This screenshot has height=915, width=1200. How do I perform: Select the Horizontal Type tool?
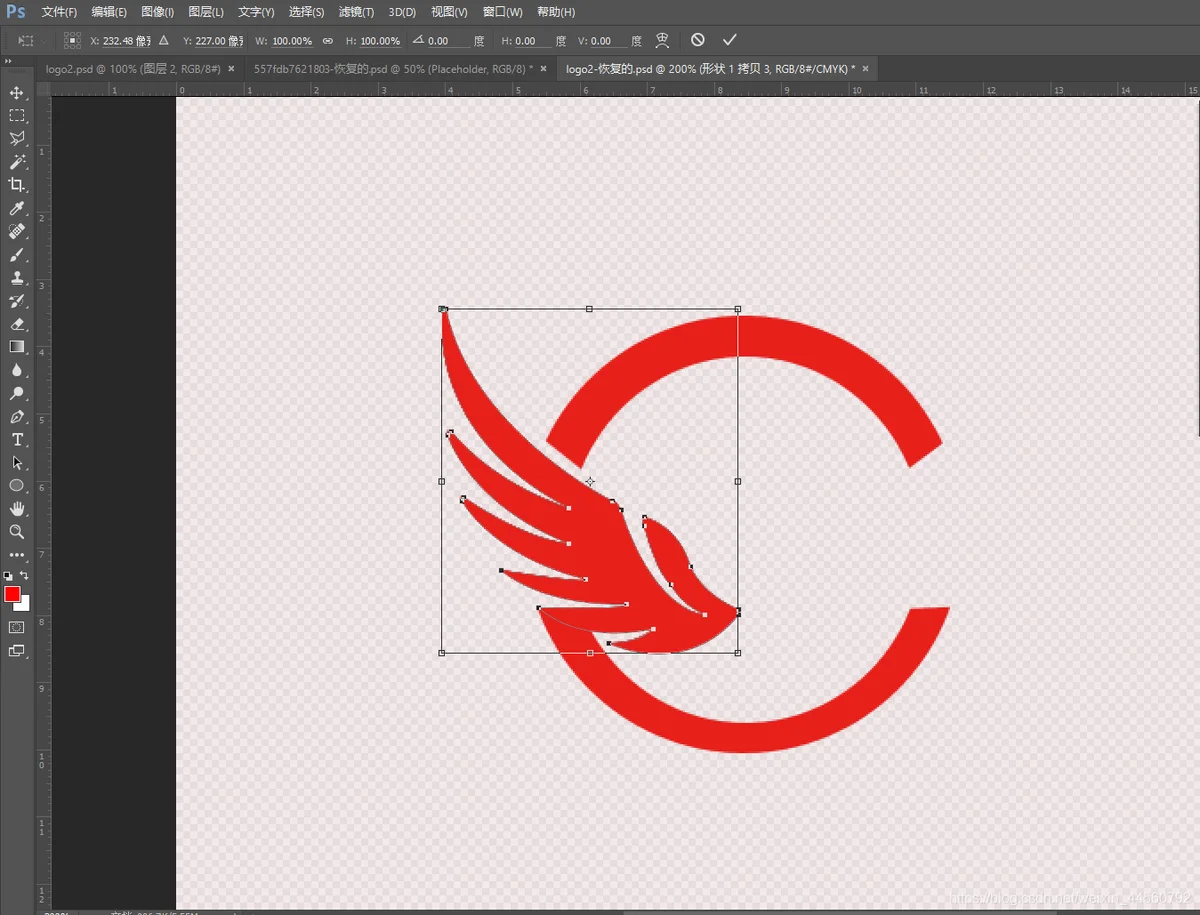[x=17, y=440]
